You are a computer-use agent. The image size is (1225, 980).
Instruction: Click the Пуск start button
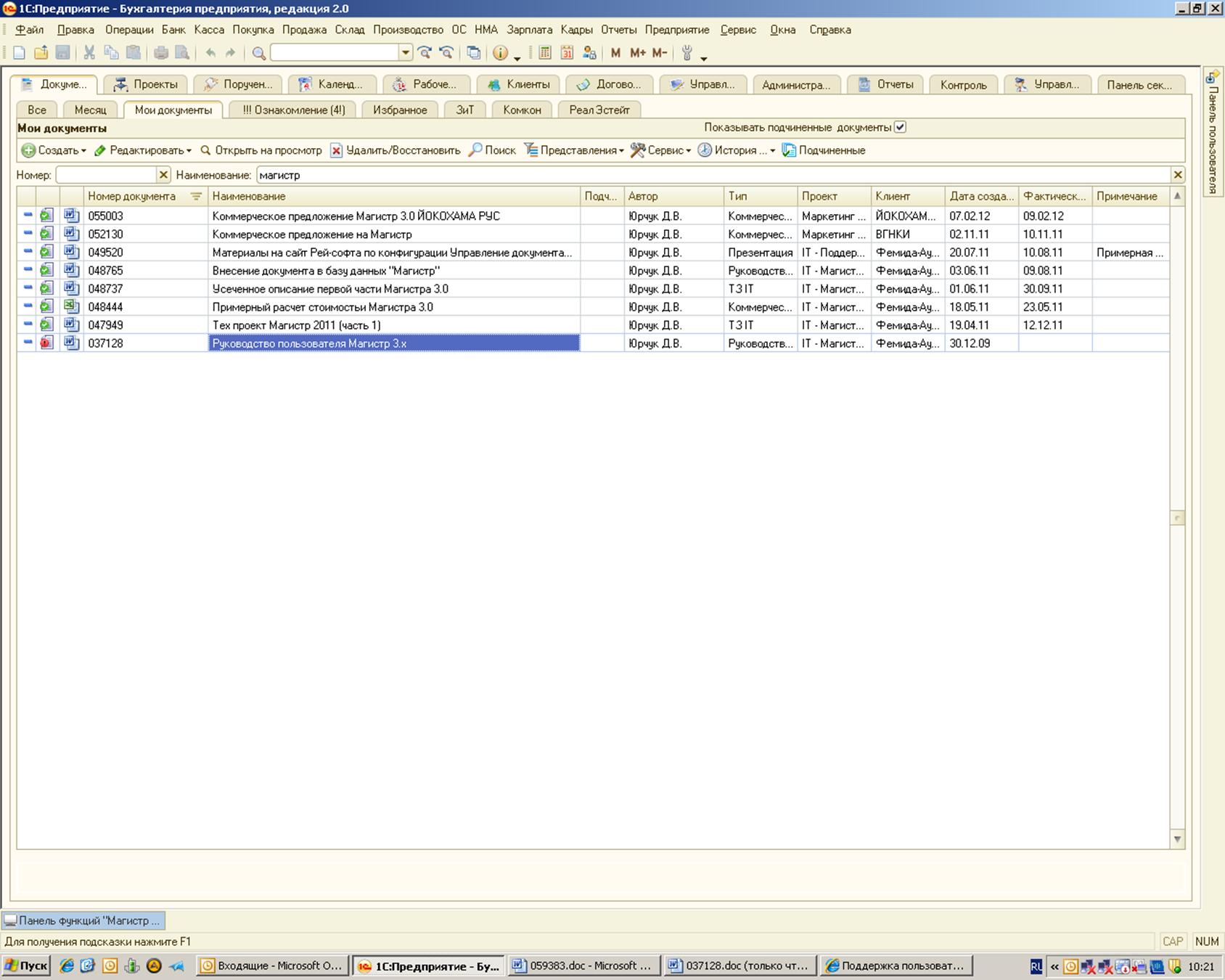tap(26, 965)
